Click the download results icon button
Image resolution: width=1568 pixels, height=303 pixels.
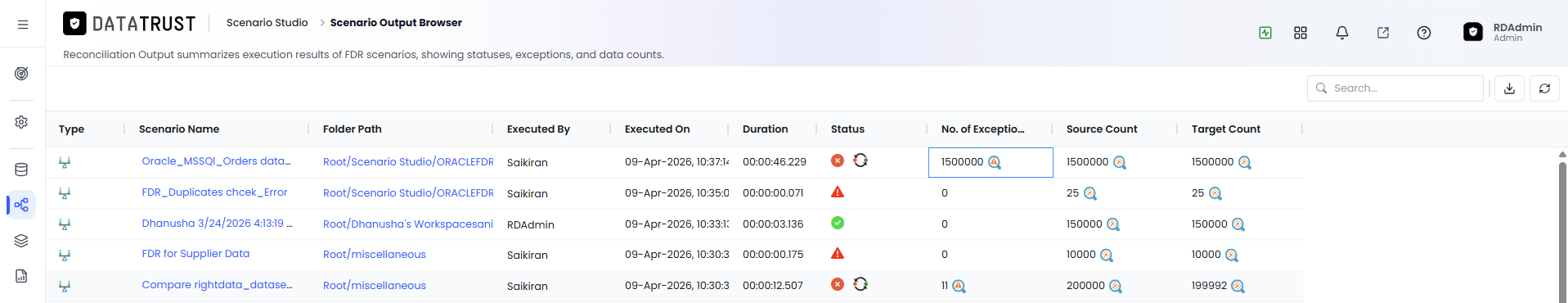1510,88
